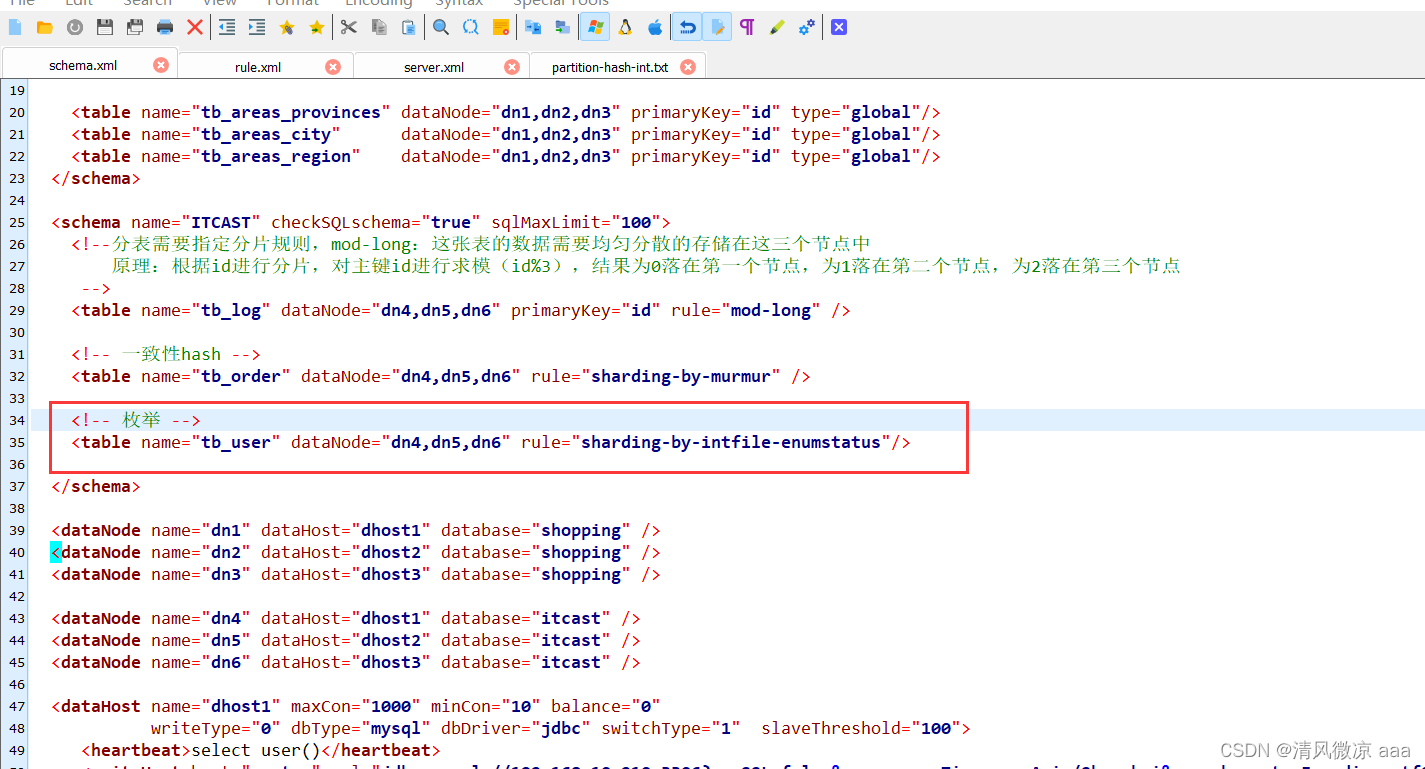Click the slaveThreshold "100" value
This screenshot has width=1425, height=769.
click(x=936, y=728)
